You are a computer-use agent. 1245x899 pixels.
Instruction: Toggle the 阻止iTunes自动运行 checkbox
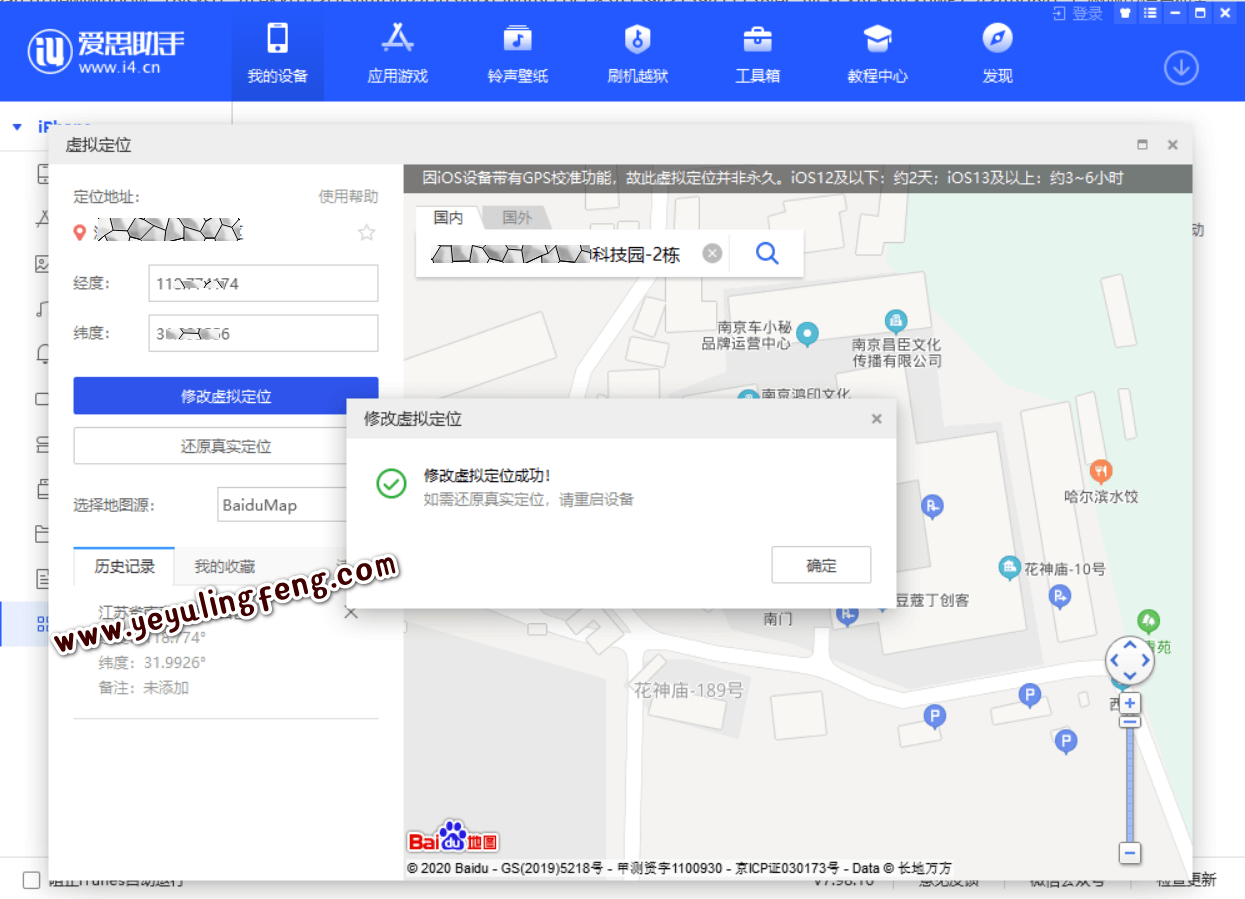pyautogui.click(x=32, y=880)
